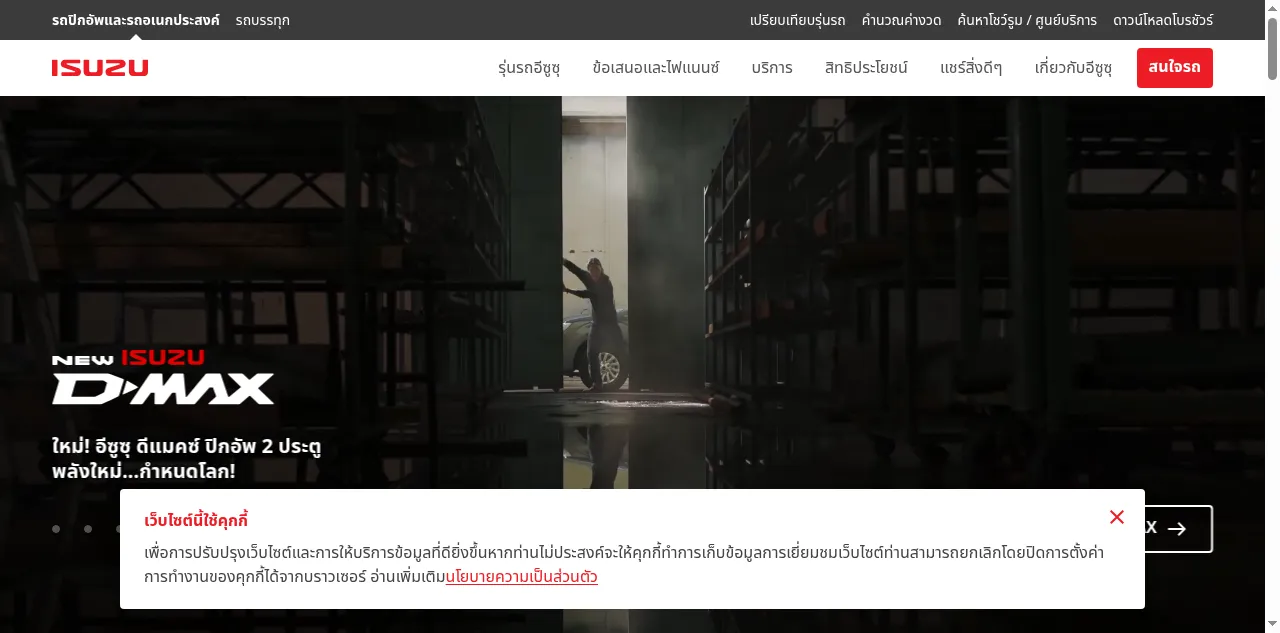Image resolution: width=1280 pixels, height=633 pixels.
Task: Click the scrollbar down arrow
Action: (x=1272, y=625)
